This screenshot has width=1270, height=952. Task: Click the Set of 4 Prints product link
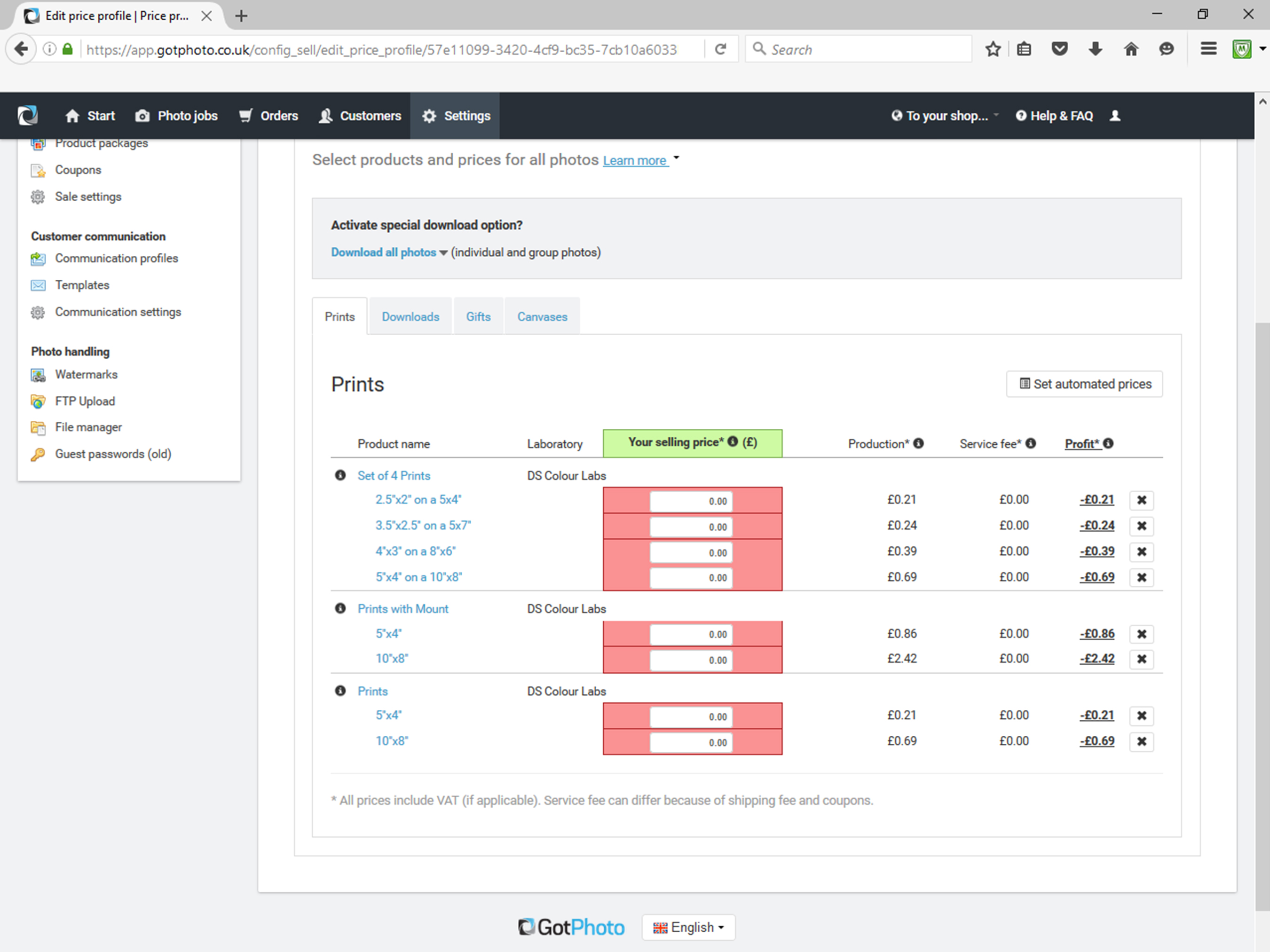[394, 475]
